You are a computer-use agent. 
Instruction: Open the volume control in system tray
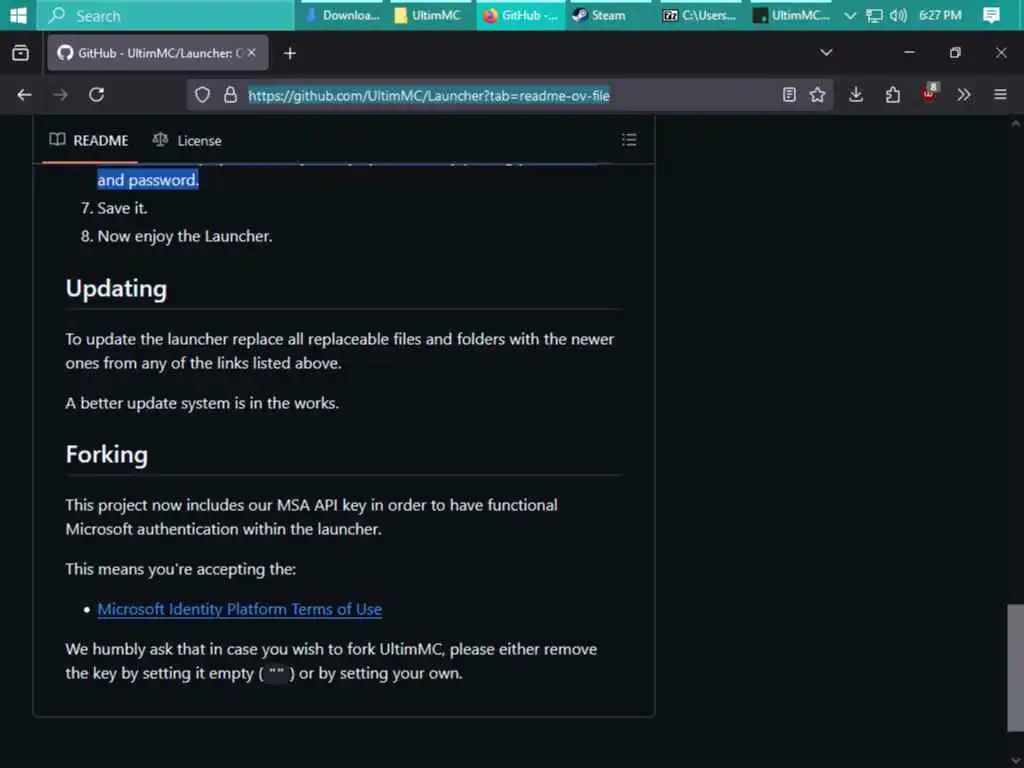898,16
